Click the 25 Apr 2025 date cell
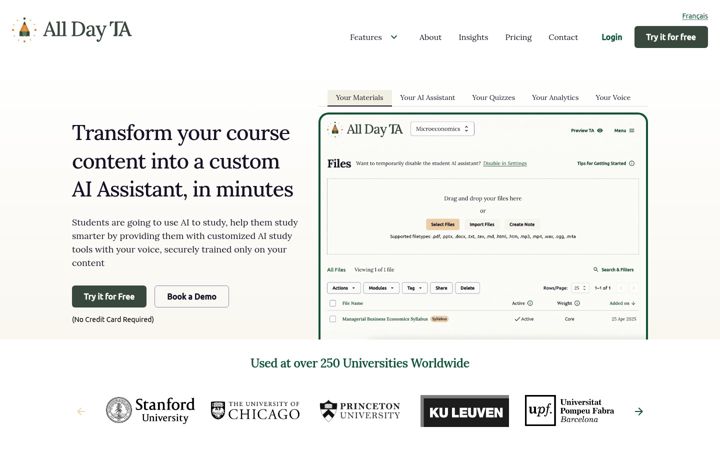Viewport: 720px width, 450px height. click(x=624, y=319)
